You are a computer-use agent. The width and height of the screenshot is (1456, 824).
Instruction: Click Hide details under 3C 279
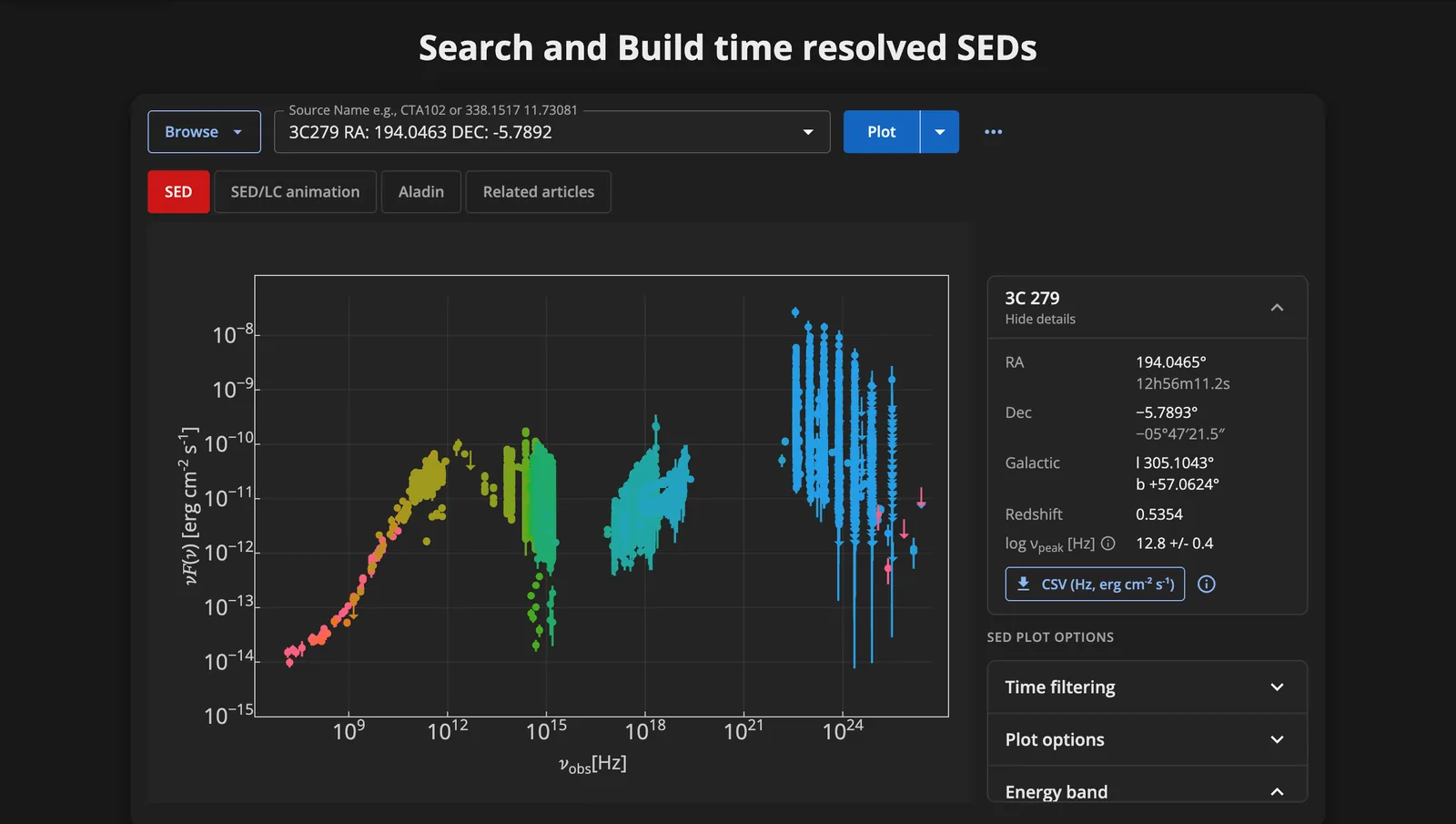(1040, 320)
